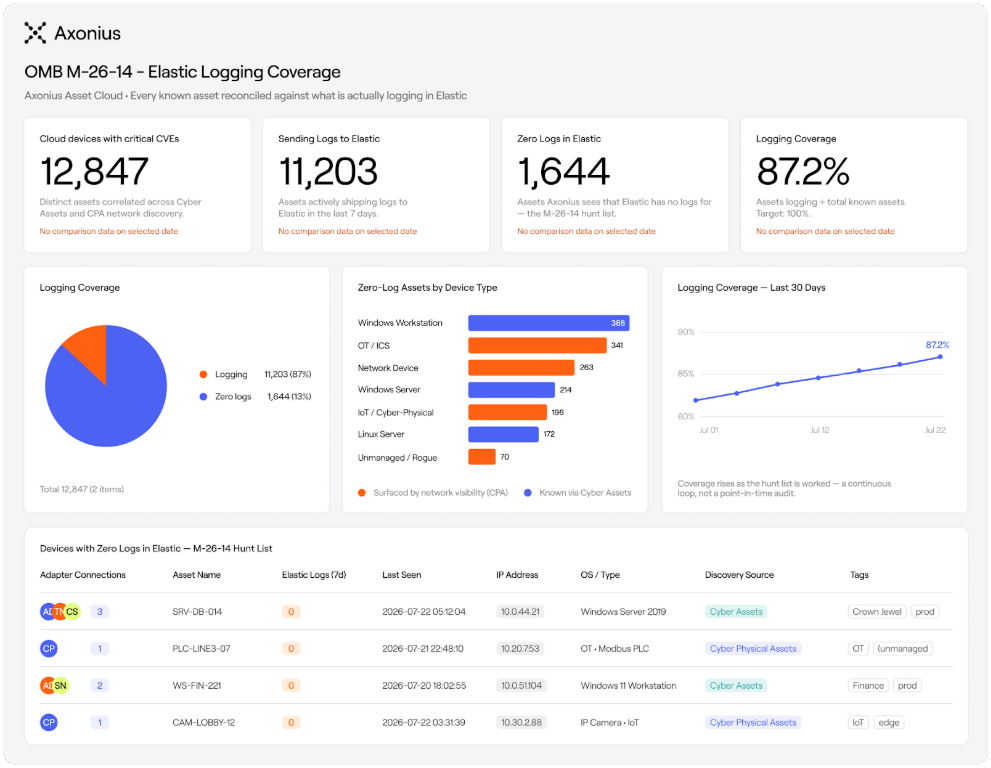
Task: Sort by Adapter Connections column header
Action: point(83,575)
